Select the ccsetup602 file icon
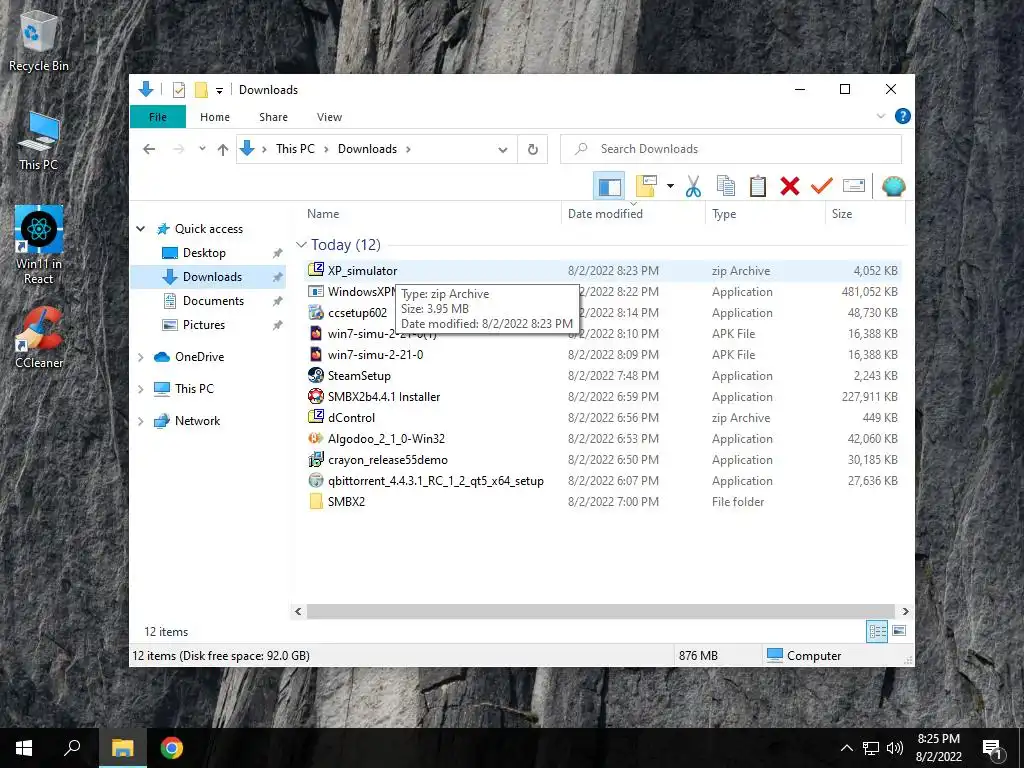1024x768 pixels. click(x=316, y=313)
